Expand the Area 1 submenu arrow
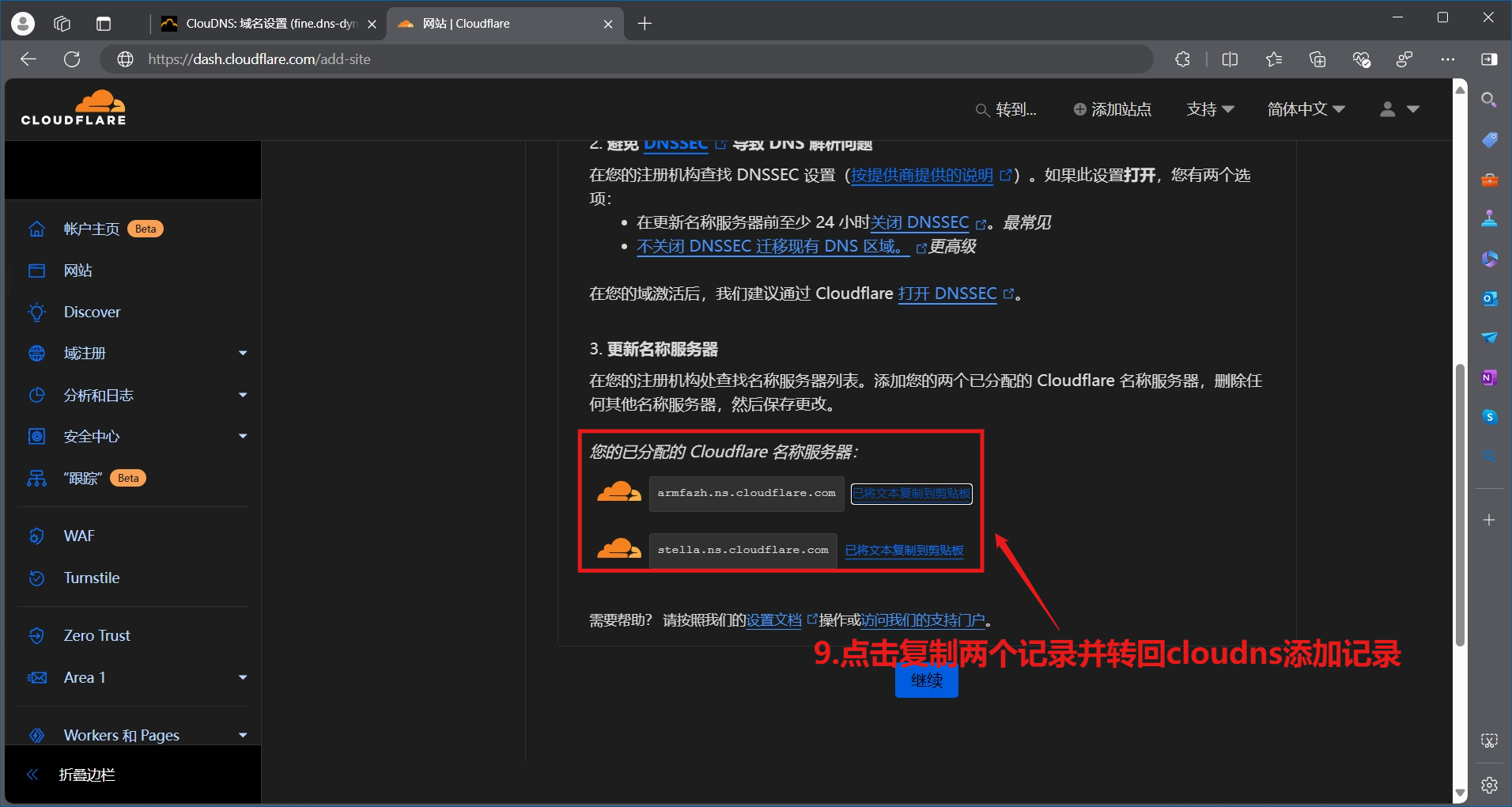The height and width of the screenshot is (807, 1512). click(243, 677)
